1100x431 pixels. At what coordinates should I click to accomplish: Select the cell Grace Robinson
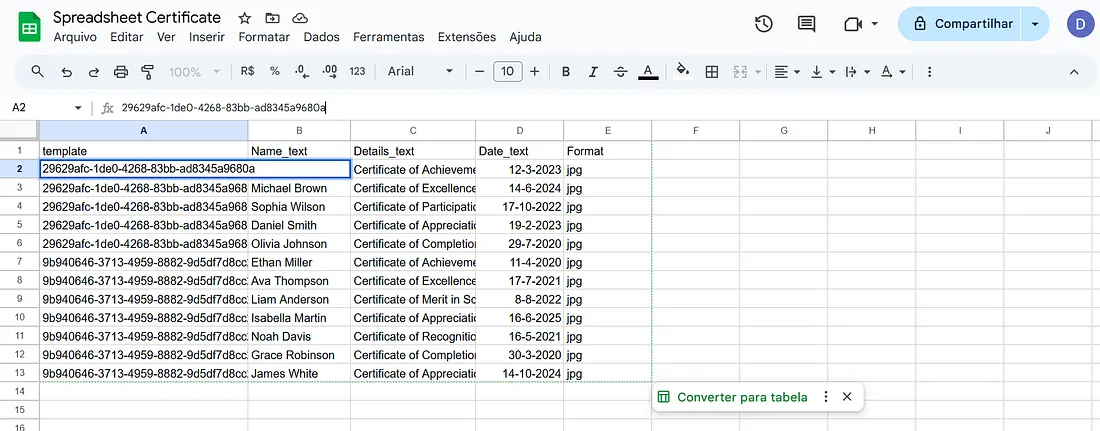point(299,355)
